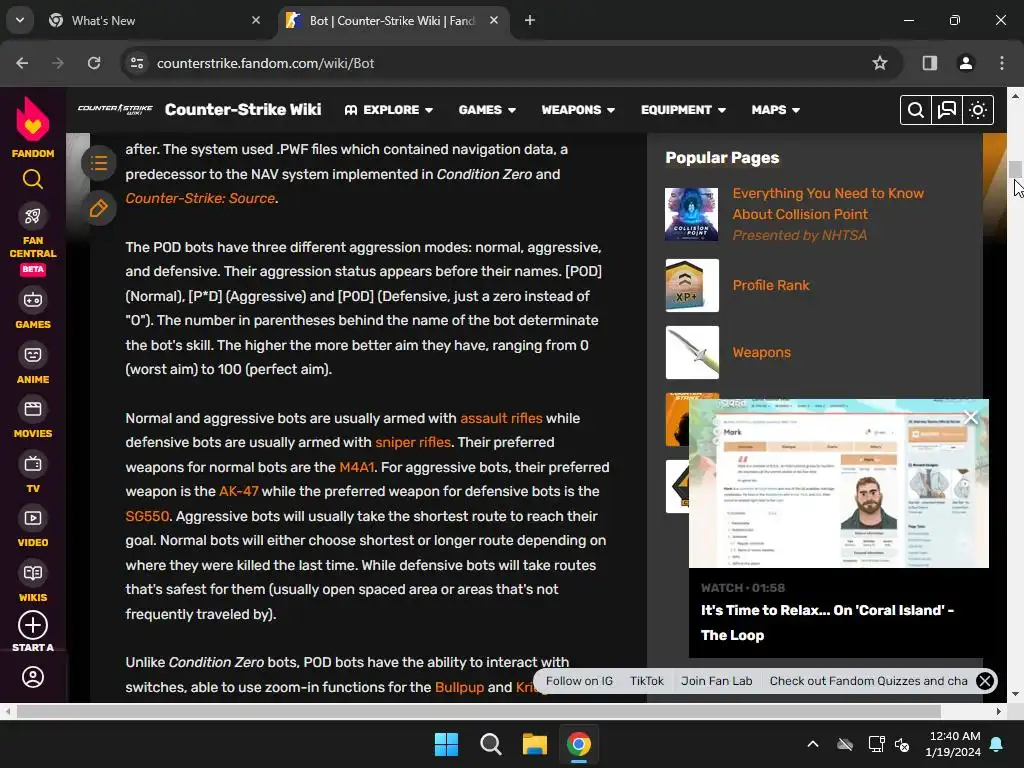
Task: Open File Explorer from taskbar
Action: [534, 744]
